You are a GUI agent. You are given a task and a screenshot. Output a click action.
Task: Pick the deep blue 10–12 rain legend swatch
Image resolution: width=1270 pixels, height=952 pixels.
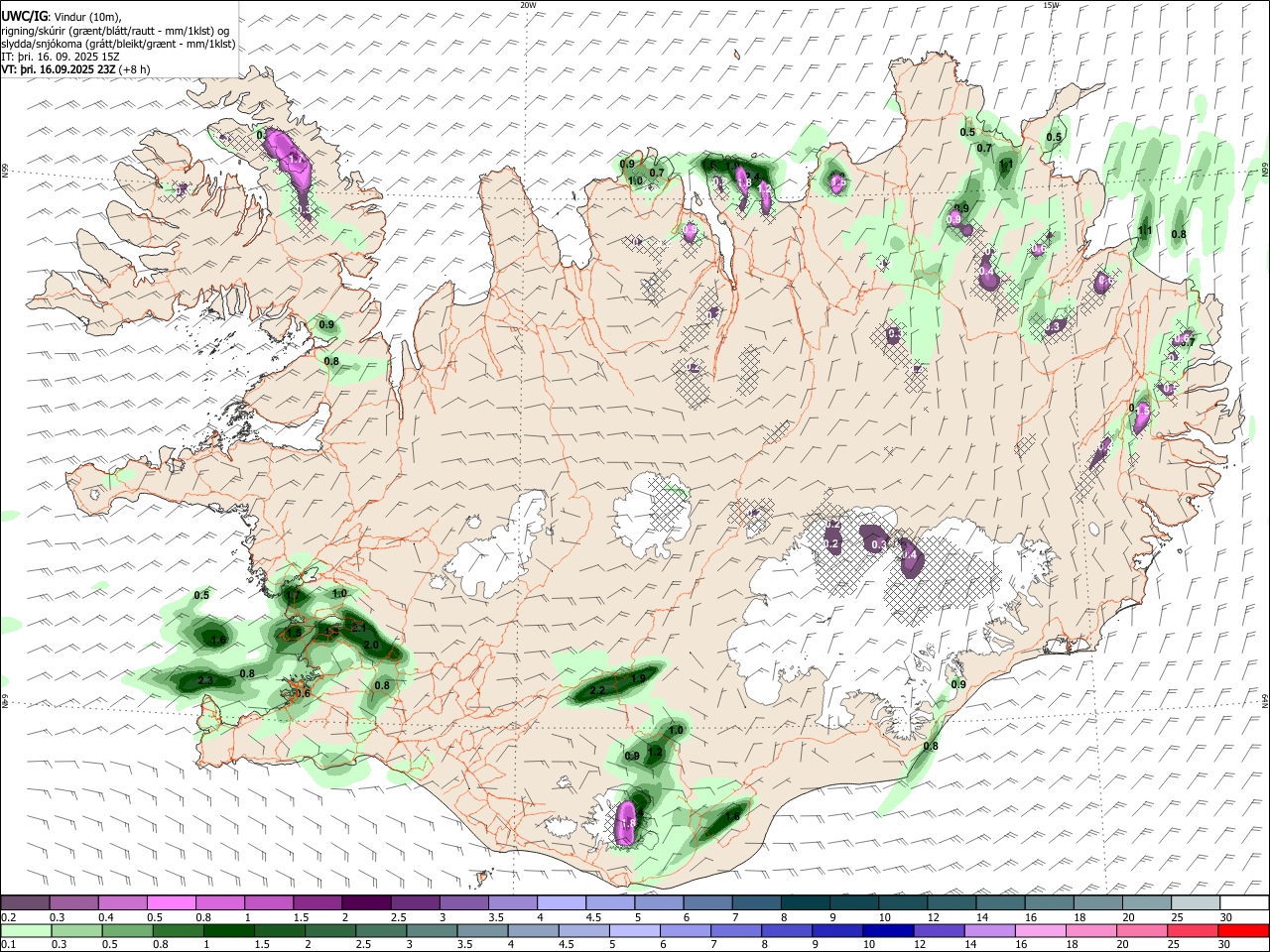[x=889, y=930]
